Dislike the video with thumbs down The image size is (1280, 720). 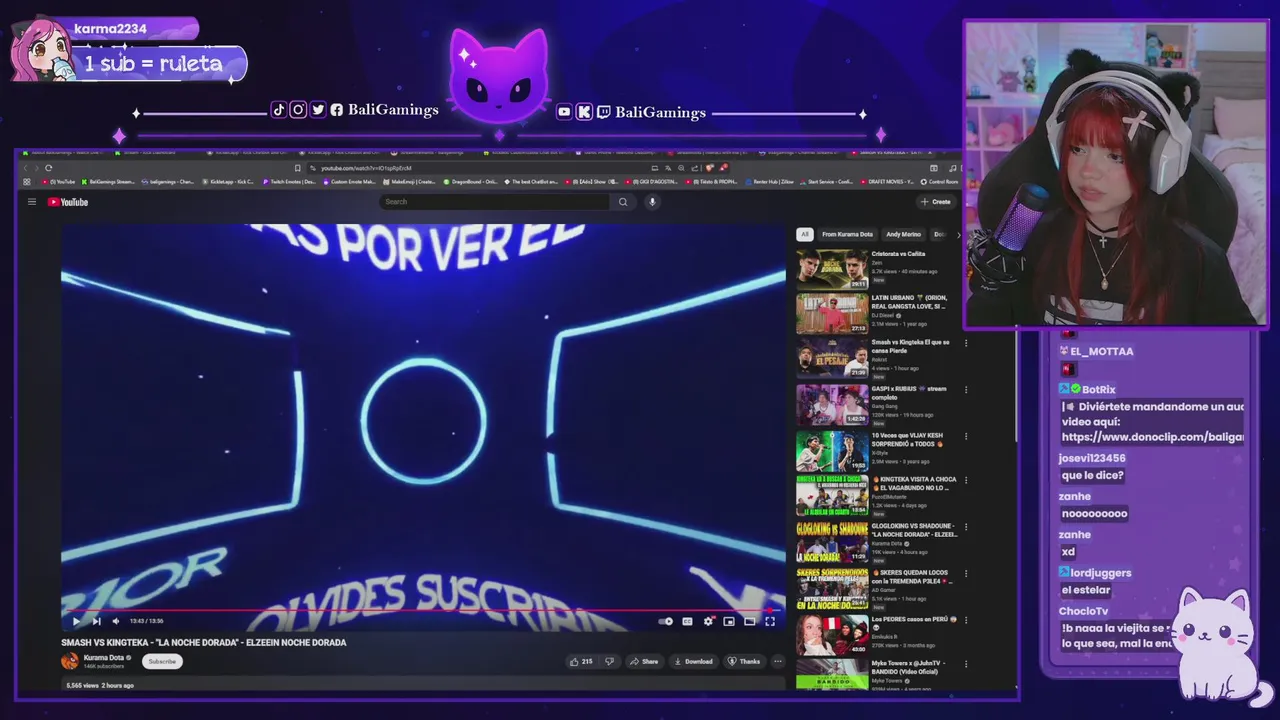[609, 661]
